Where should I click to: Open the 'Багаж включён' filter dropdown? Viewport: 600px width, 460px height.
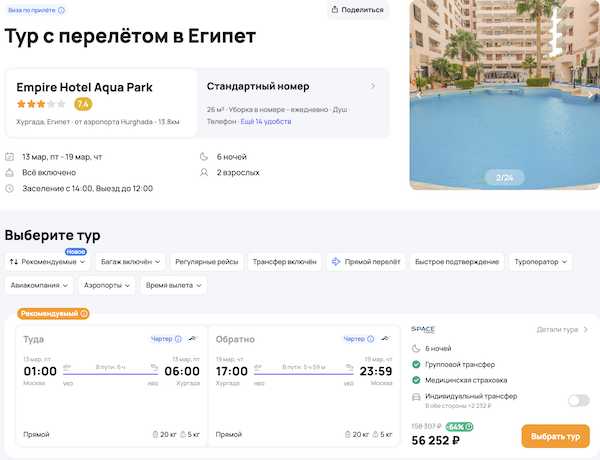[x=131, y=261]
